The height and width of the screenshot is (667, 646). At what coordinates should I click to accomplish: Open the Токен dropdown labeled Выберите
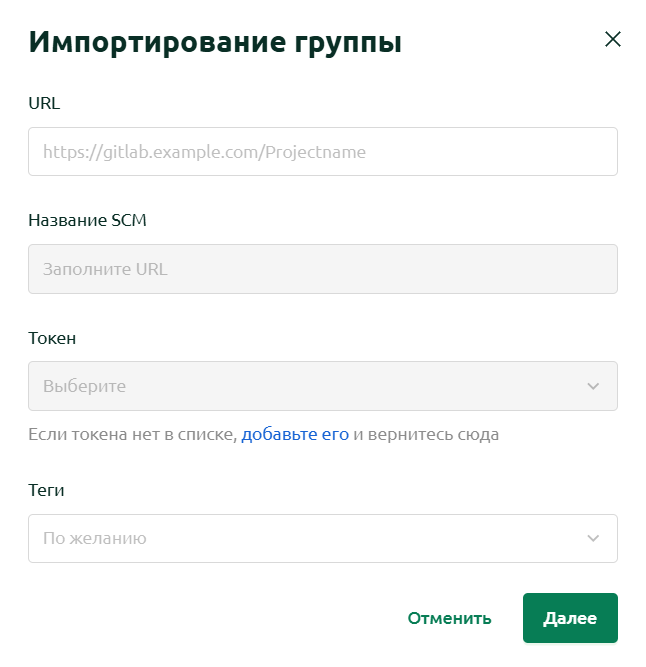click(x=323, y=386)
